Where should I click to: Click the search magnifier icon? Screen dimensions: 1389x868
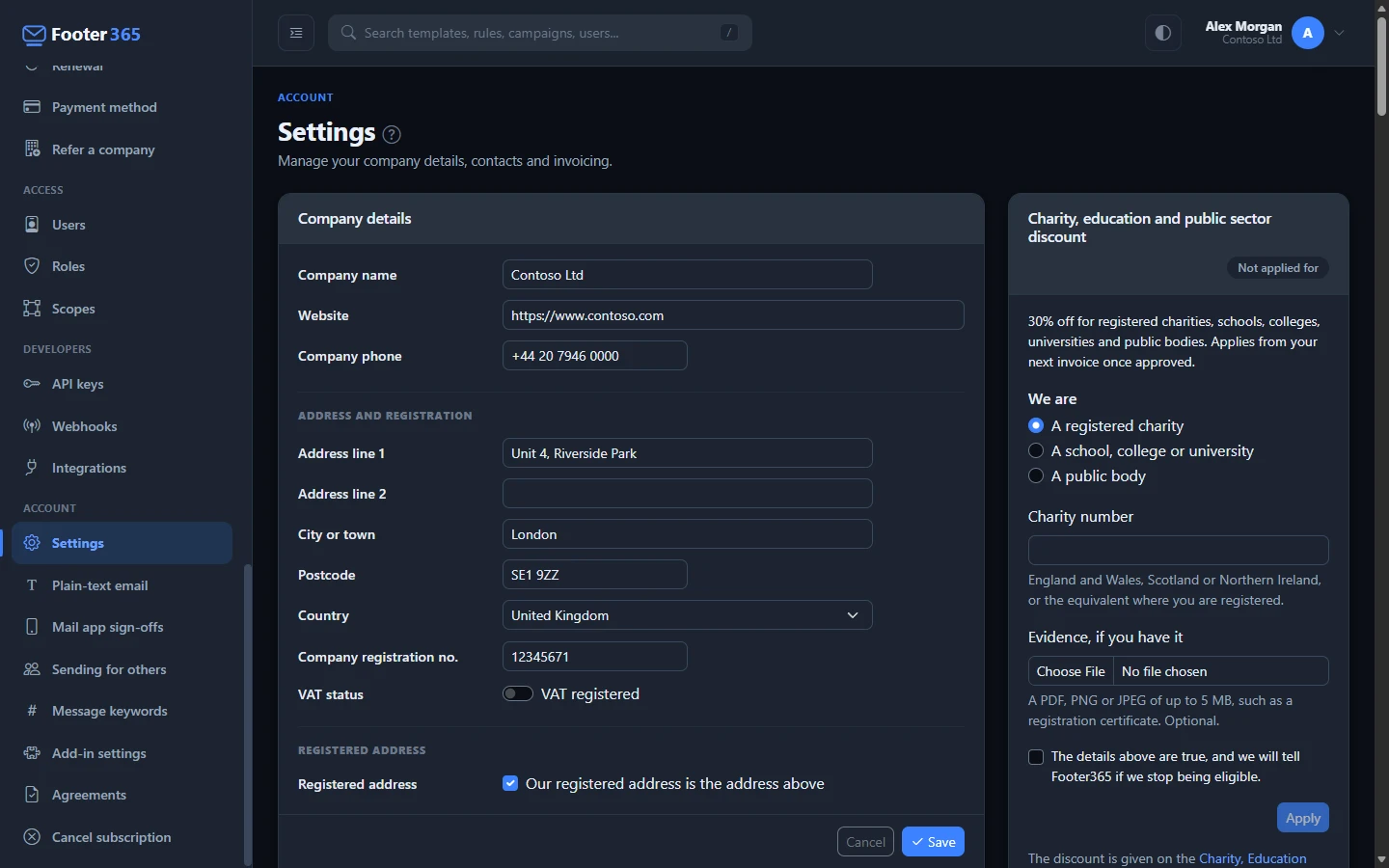(x=348, y=33)
